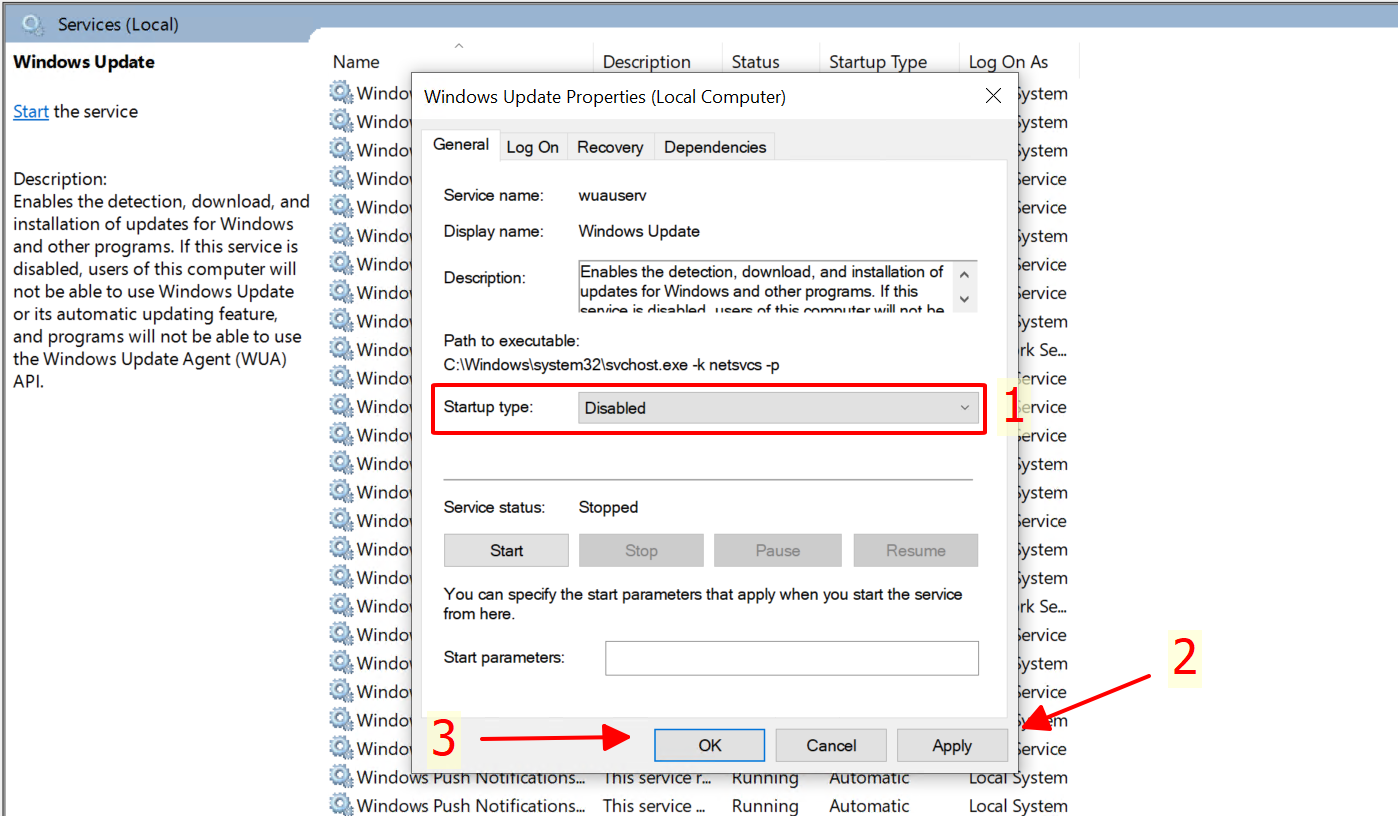The width and height of the screenshot is (1398, 816).
Task: Click gear icon beside first Windows Push Notifications row
Action: point(342,777)
